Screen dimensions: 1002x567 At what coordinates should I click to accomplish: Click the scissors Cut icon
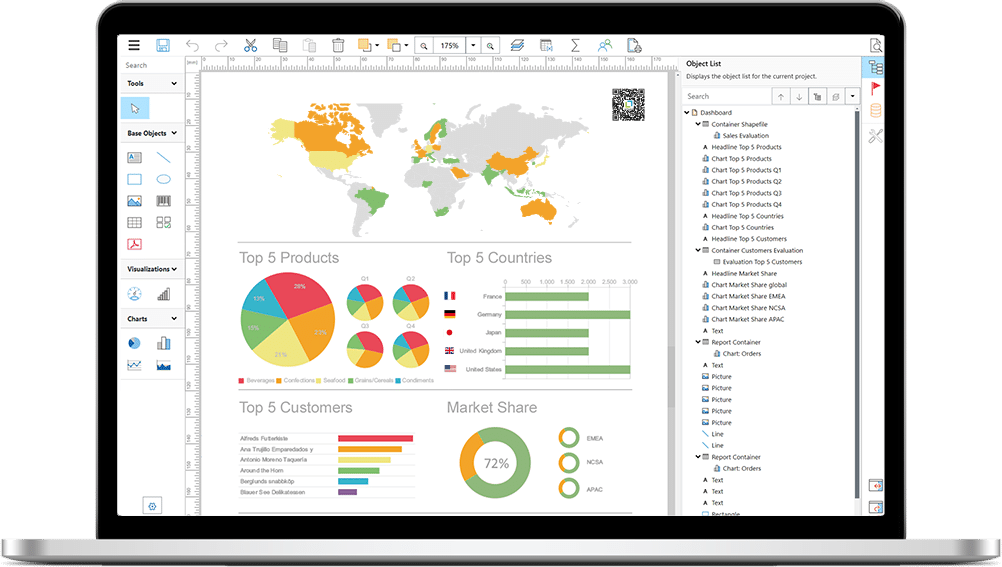pyautogui.click(x=250, y=45)
